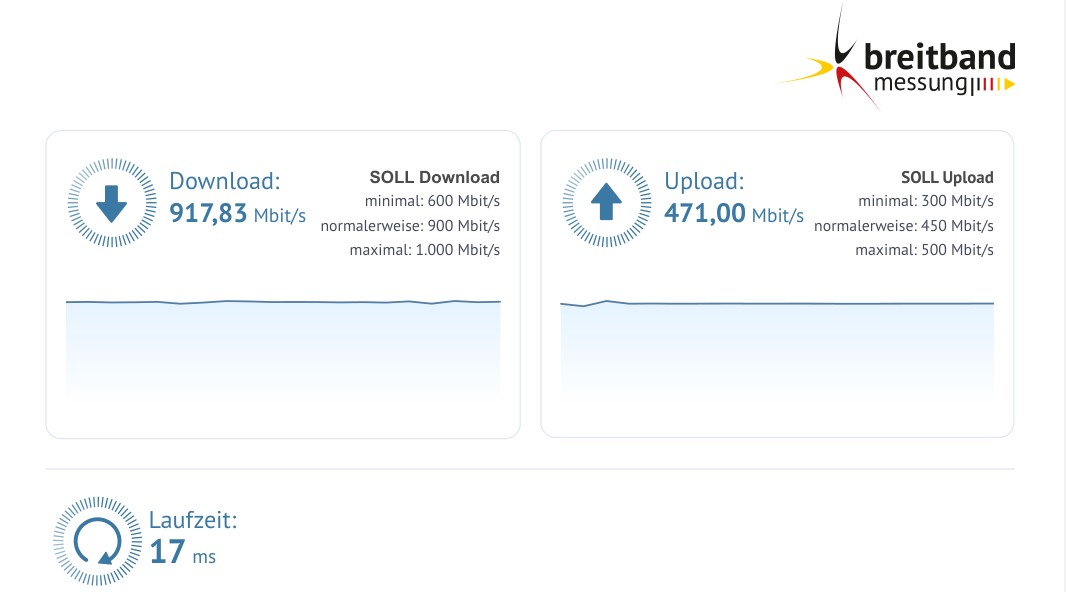Click minimal: 600 Mbit/s download line
The image size is (1066, 592).
pyautogui.click(x=432, y=201)
